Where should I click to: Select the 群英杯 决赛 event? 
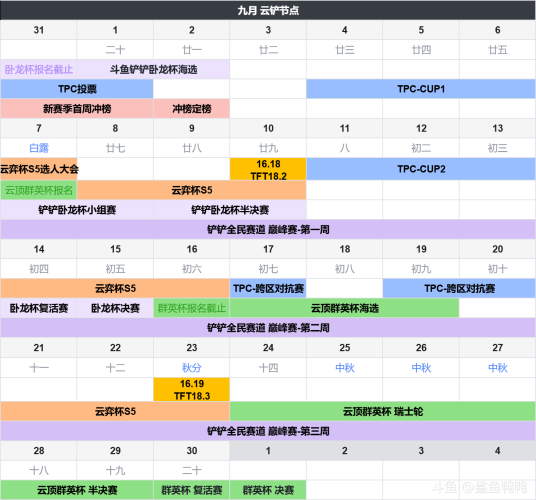coord(268,490)
